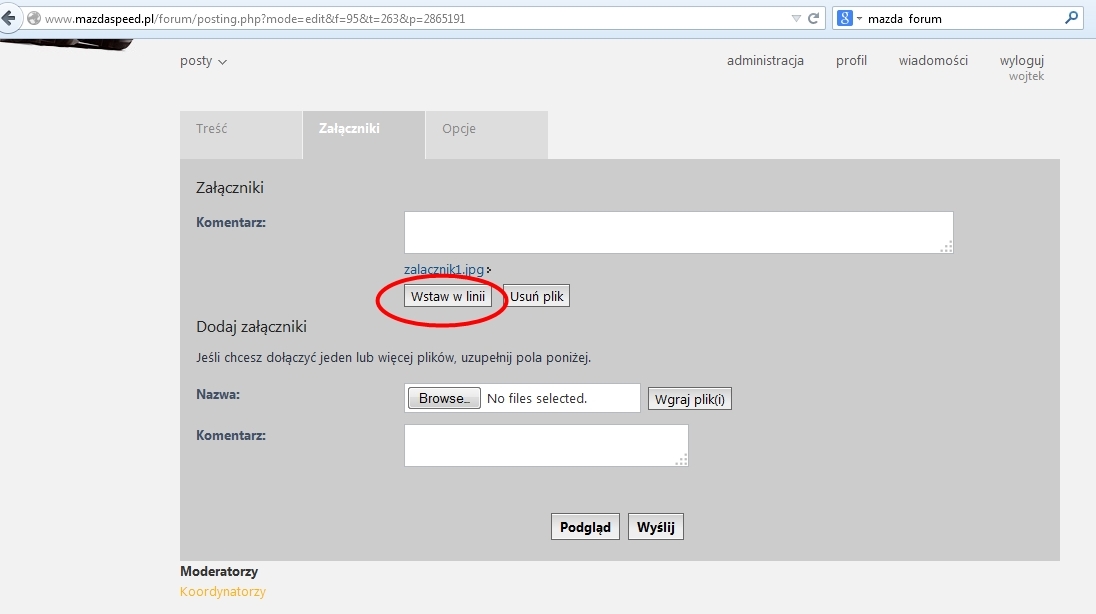The height and width of the screenshot is (614, 1096).
Task: Click Browse to choose a file
Action: tap(443, 398)
